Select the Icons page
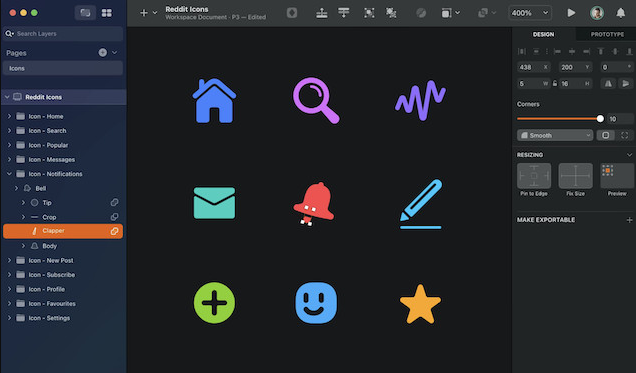636x373 pixels. pos(63,68)
